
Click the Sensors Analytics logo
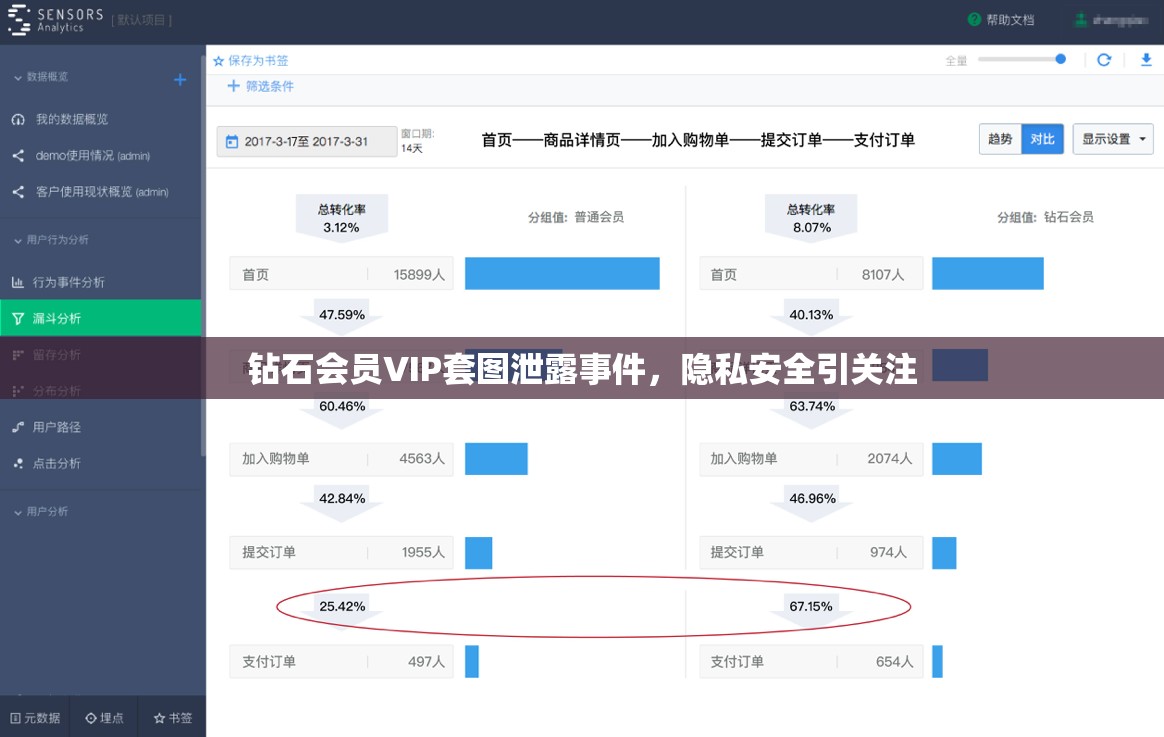click(56, 20)
